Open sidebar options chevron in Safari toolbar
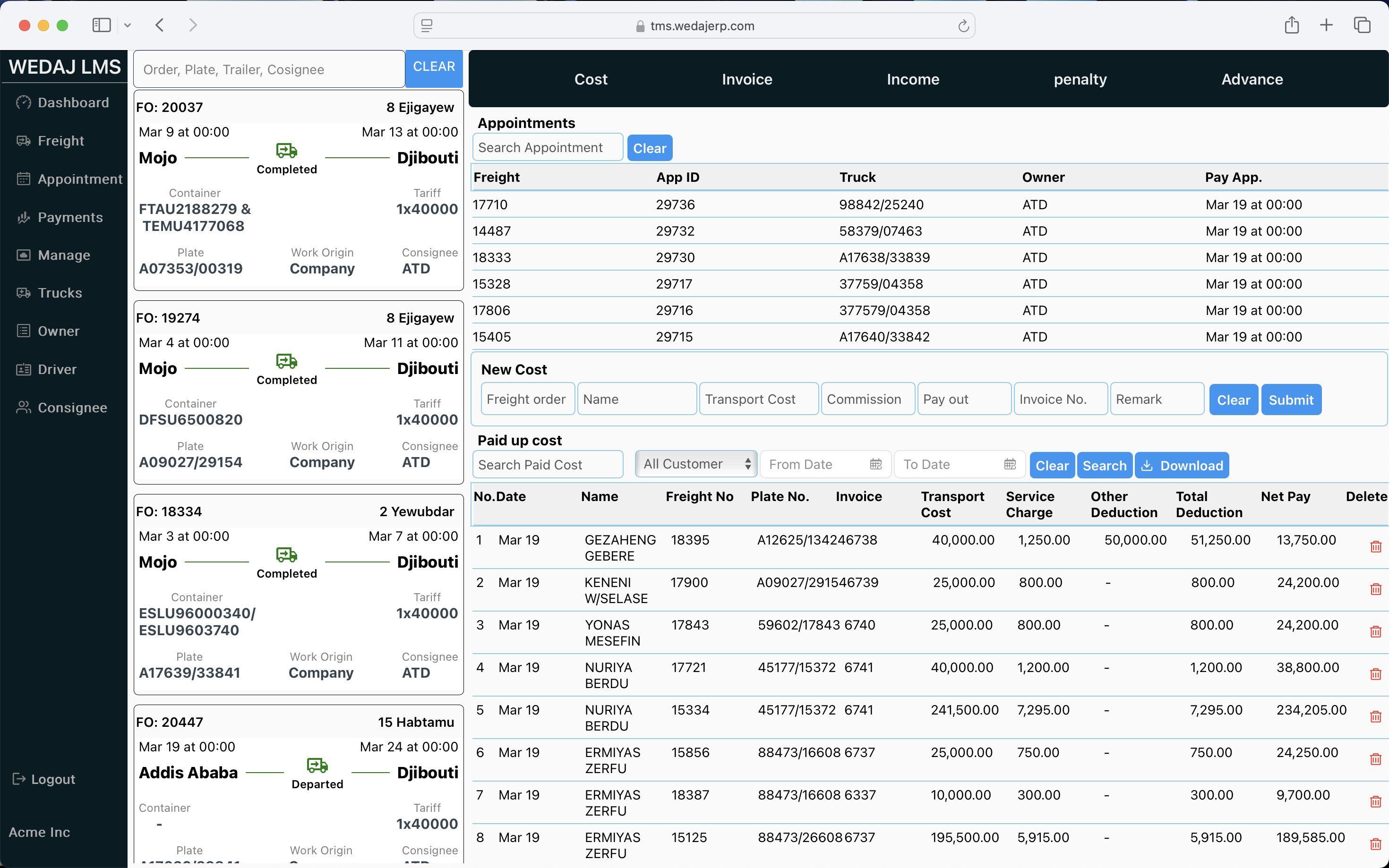 tap(128, 25)
